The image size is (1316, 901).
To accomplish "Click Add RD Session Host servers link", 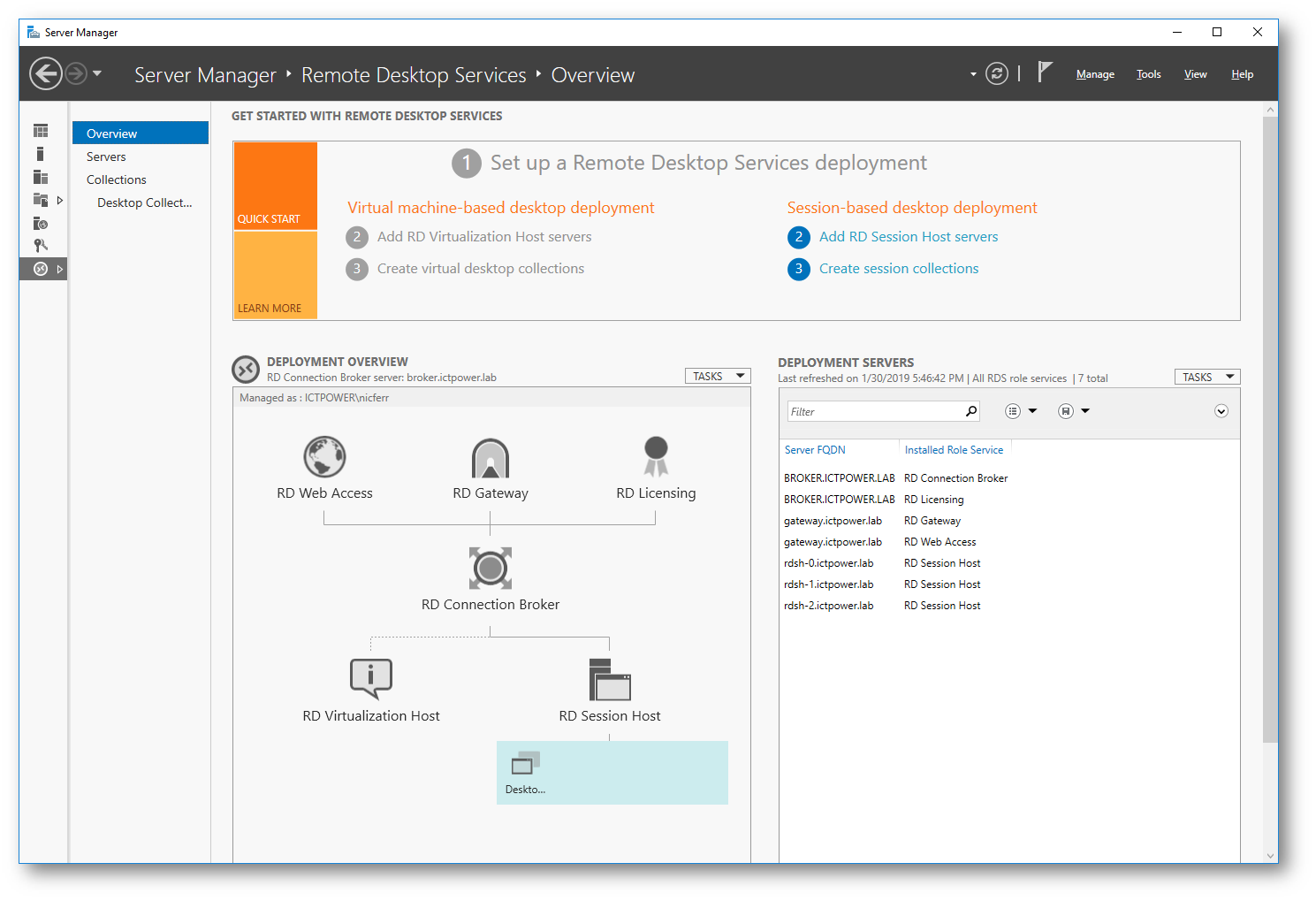I will (x=909, y=237).
